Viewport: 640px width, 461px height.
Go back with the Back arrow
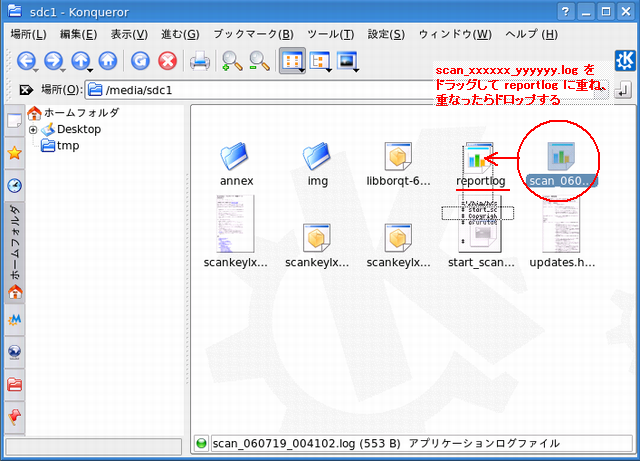click(x=26, y=61)
